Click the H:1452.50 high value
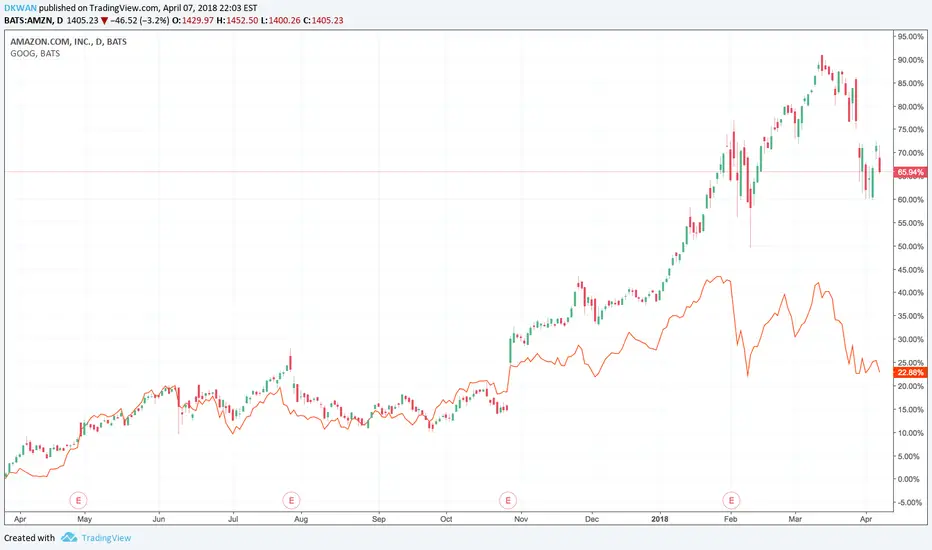This screenshot has height=550, width=932. coord(237,20)
